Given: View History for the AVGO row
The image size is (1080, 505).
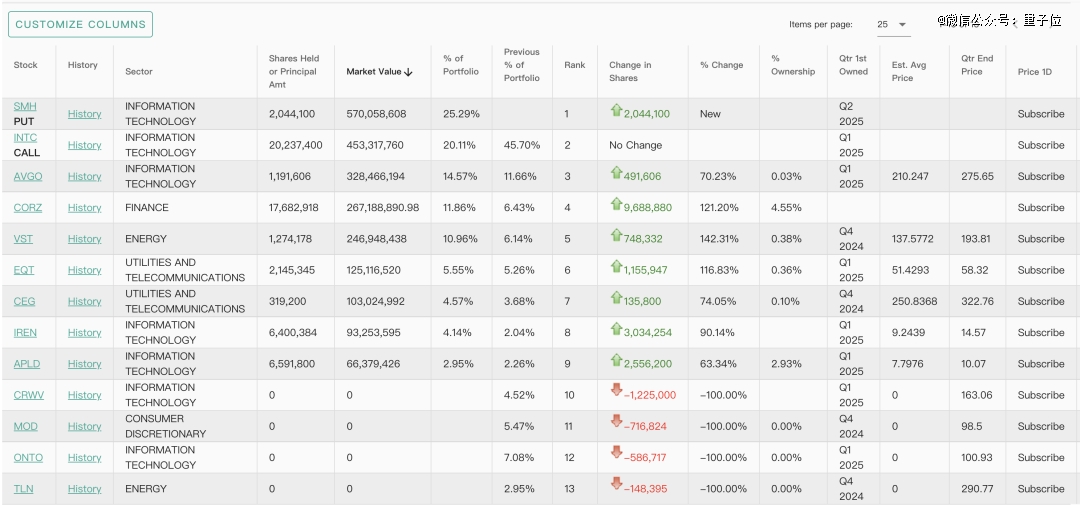Looking at the screenshot, I should click(84, 176).
